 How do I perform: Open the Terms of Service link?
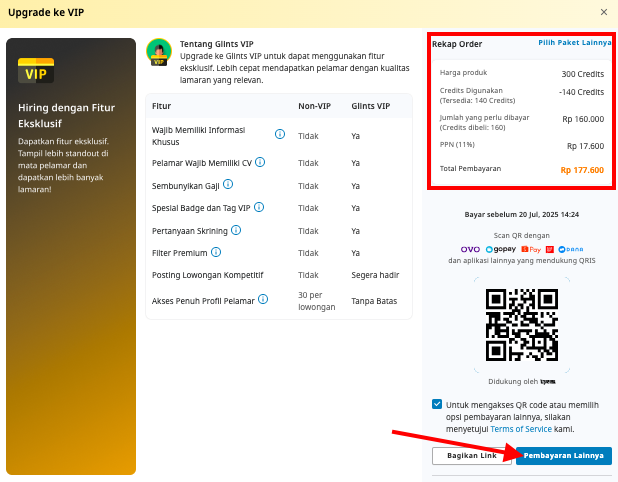coord(521,429)
